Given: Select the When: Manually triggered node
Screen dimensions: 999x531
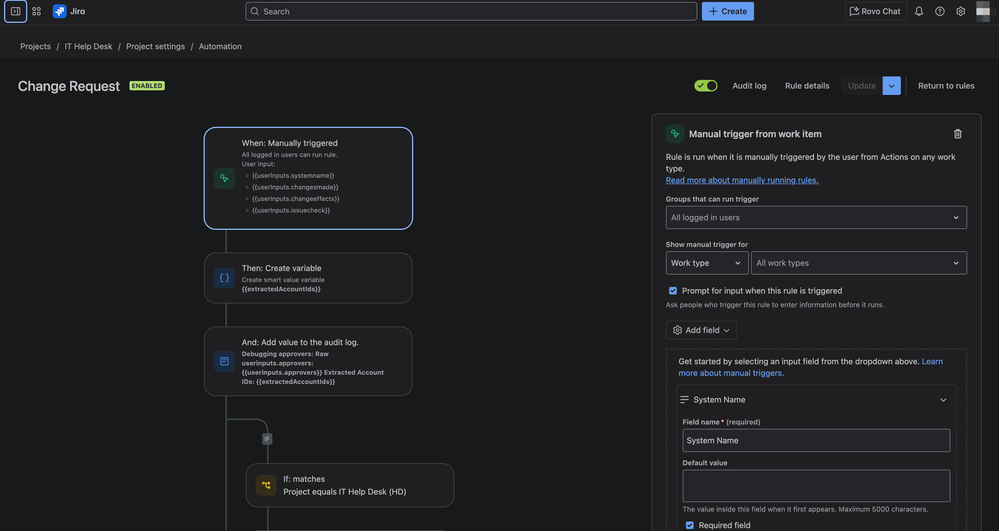Looking at the screenshot, I should coord(308,178).
